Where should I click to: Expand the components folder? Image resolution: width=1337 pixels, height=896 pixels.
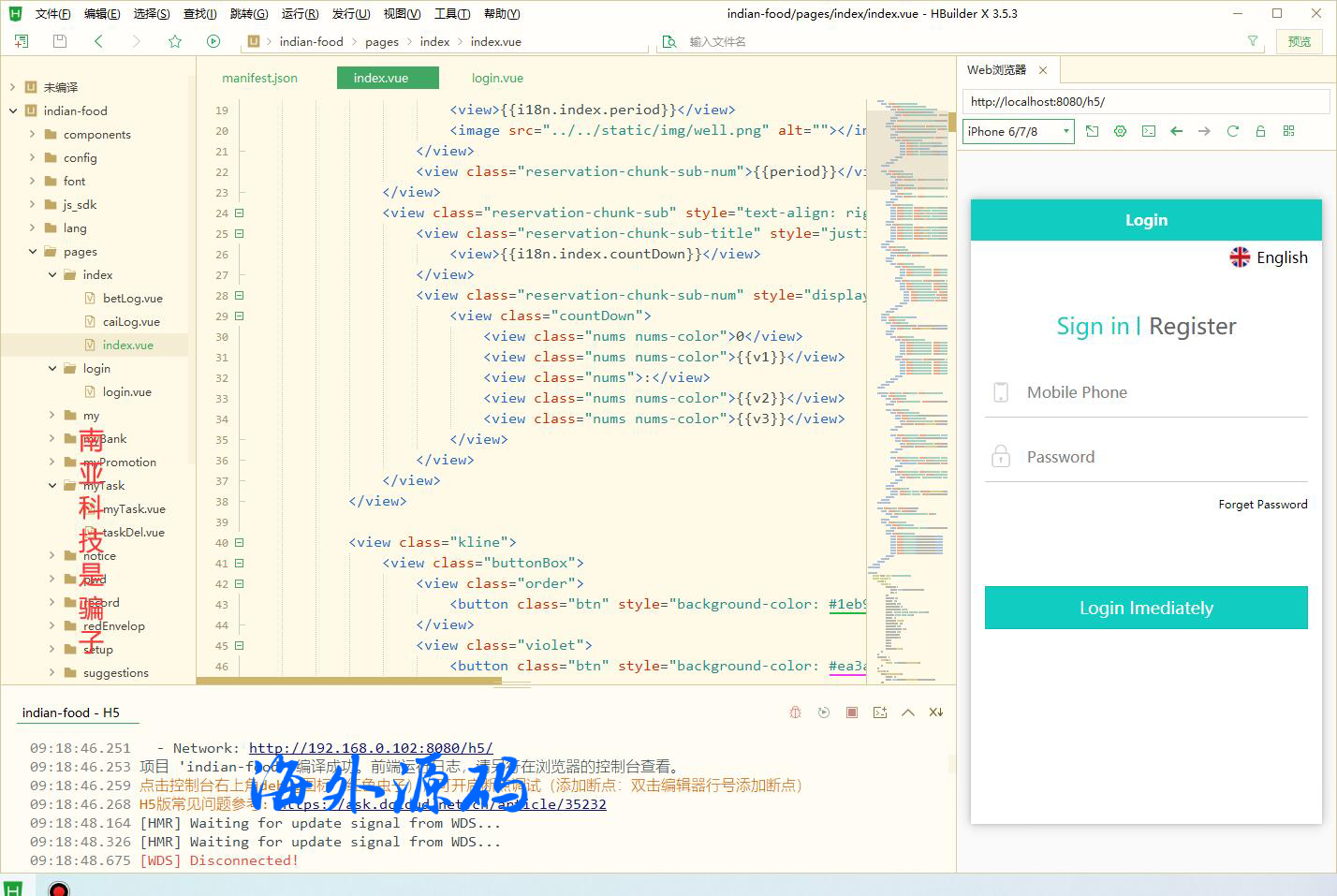point(33,135)
